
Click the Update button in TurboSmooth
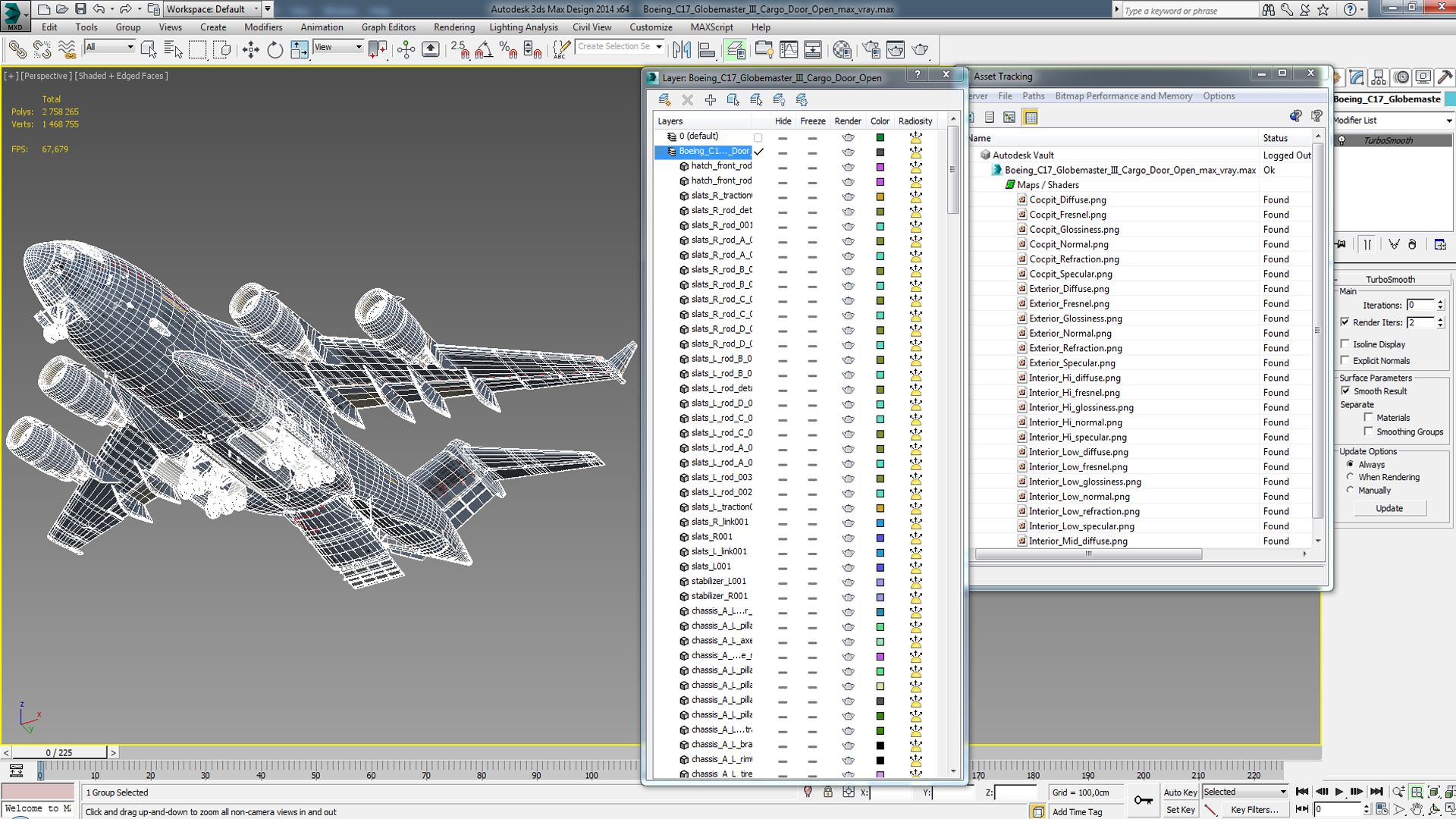pos(1389,508)
